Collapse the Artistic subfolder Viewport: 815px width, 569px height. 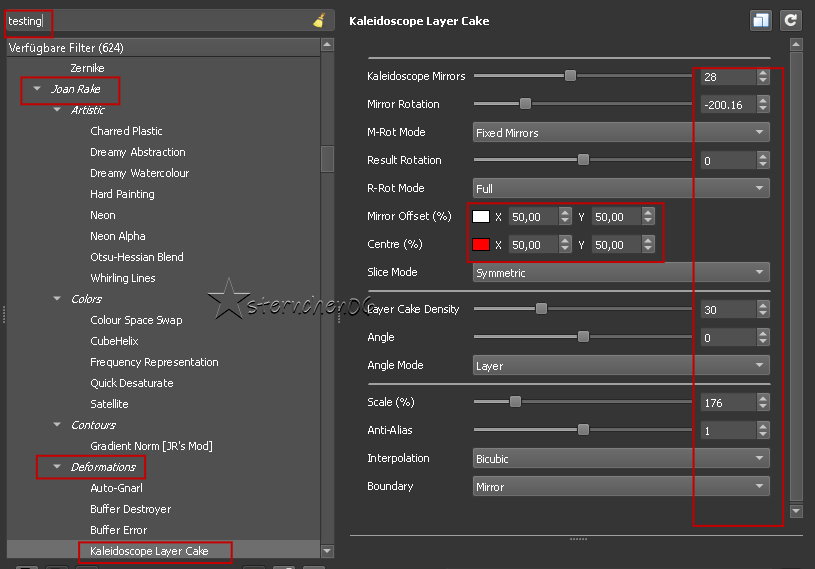57,110
